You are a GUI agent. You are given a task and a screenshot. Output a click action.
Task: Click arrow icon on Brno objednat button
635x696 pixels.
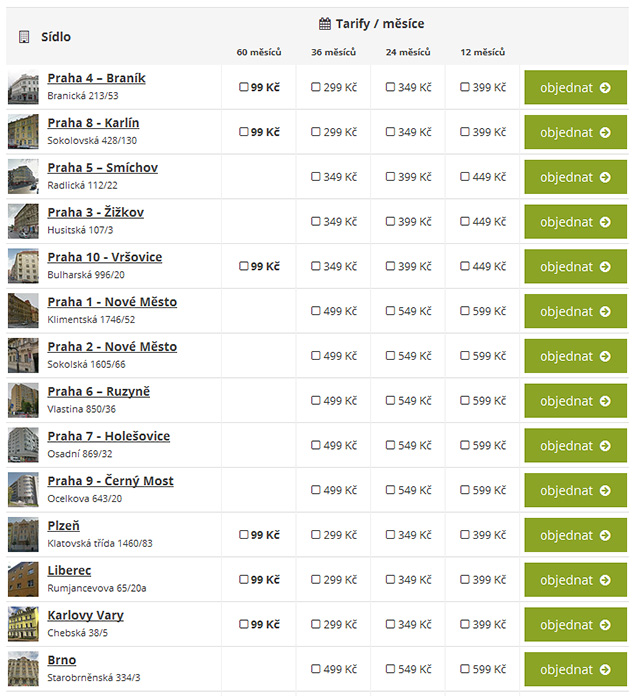click(605, 669)
